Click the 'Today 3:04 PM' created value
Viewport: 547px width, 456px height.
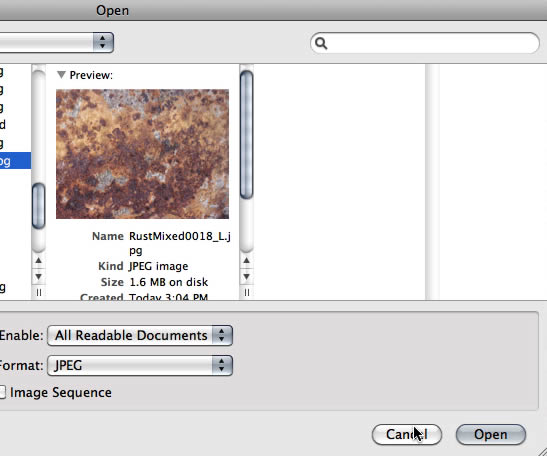pyautogui.click(x=168, y=297)
